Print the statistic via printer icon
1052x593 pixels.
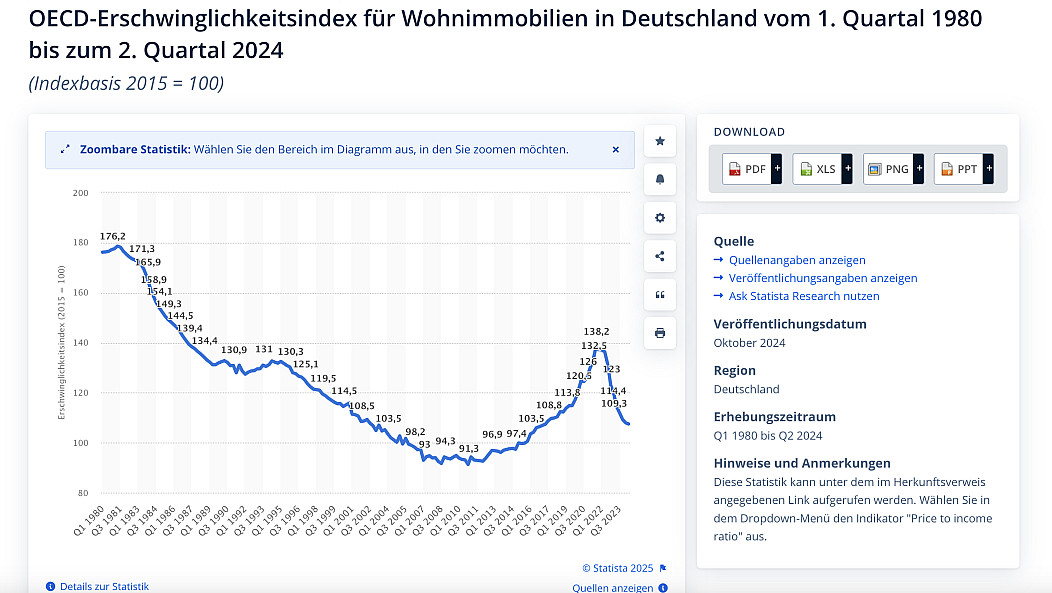(659, 333)
